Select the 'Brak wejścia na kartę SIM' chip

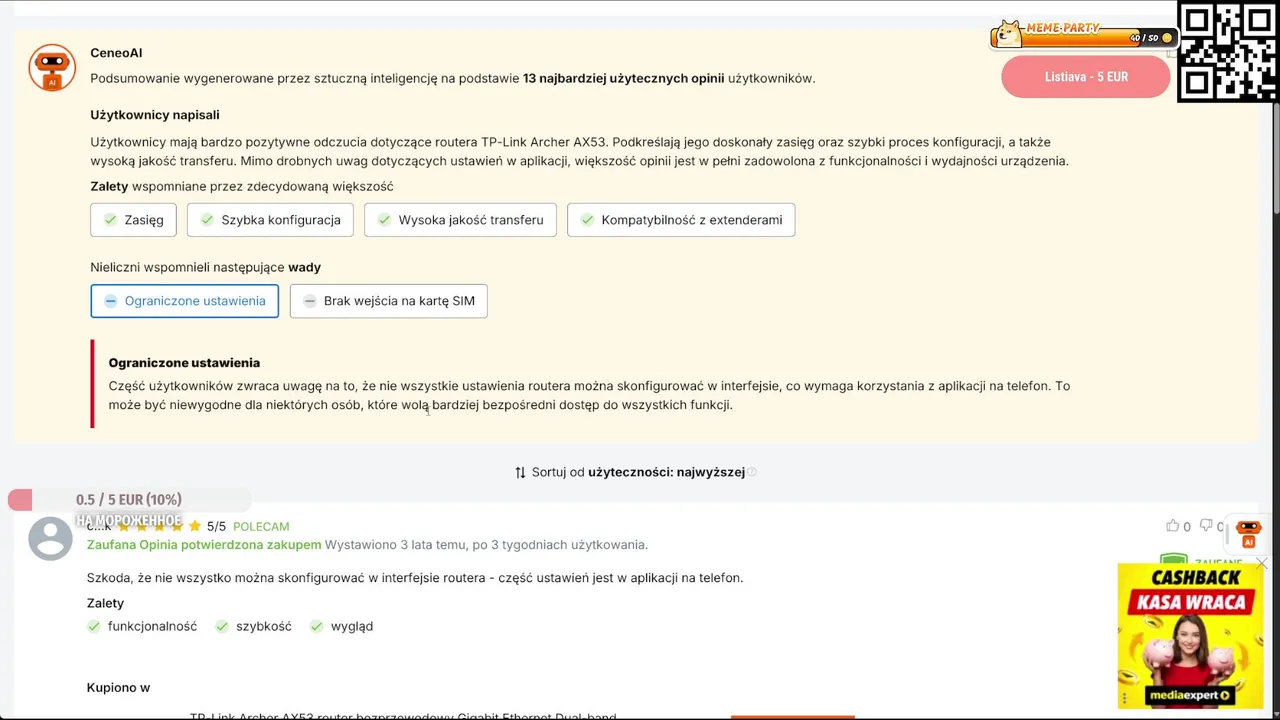(388, 301)
